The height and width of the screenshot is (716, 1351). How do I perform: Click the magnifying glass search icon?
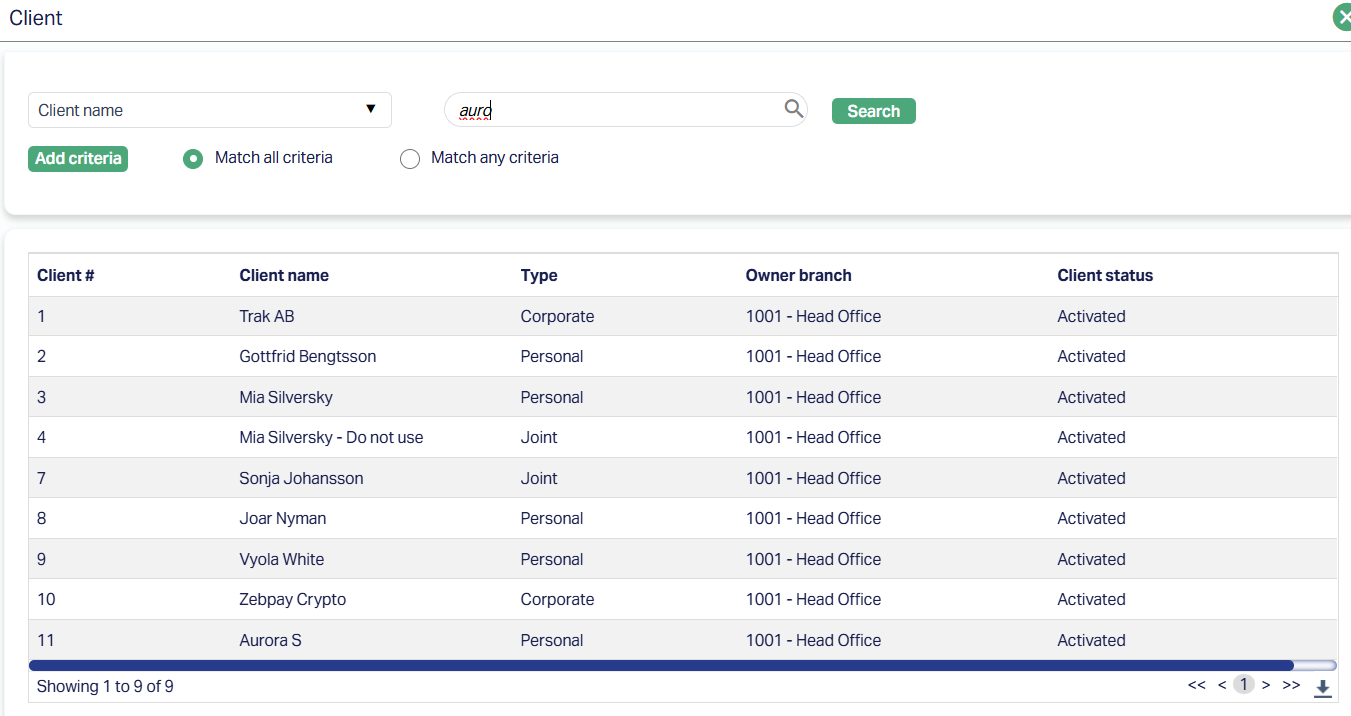pos(793,109)
